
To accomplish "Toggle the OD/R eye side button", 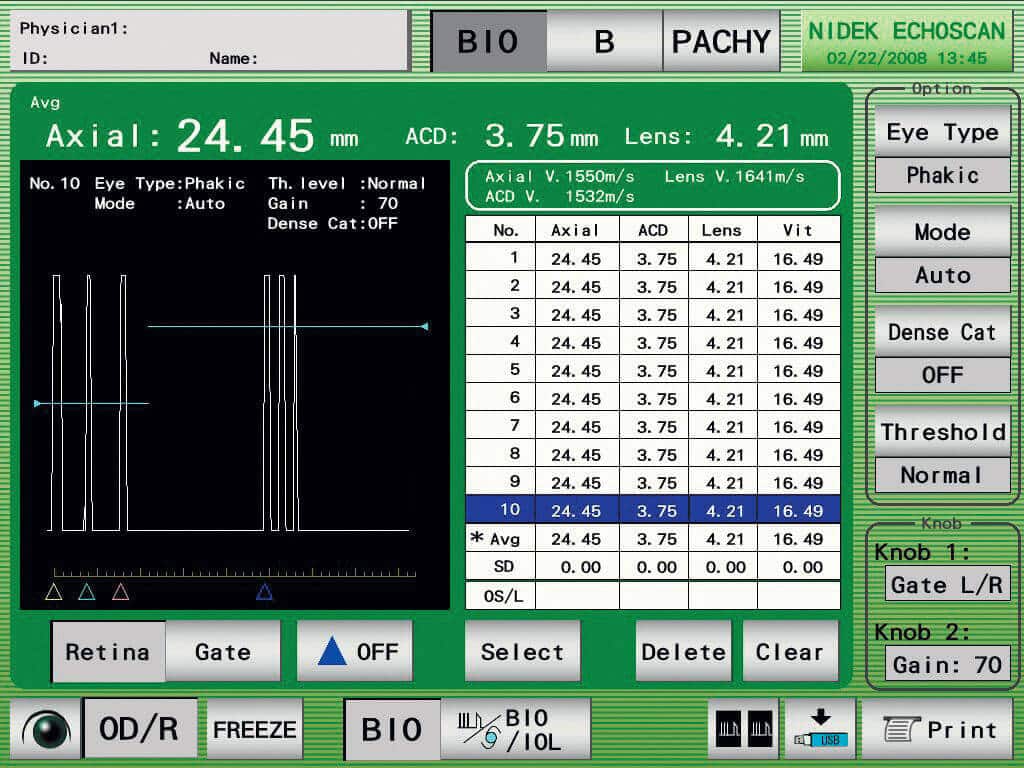I will click(140, 729).
